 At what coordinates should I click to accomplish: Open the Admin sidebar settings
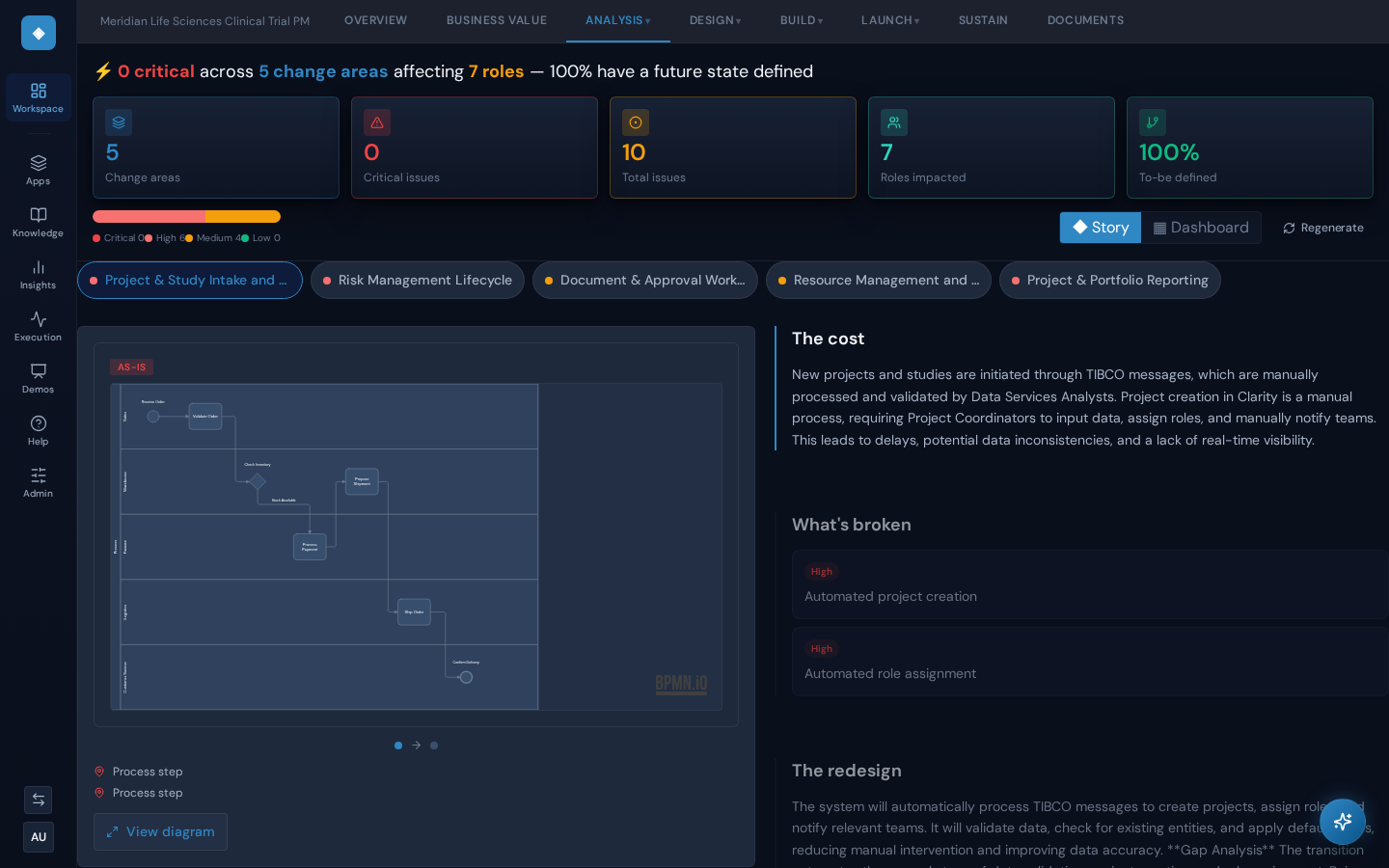pos(39,482)
